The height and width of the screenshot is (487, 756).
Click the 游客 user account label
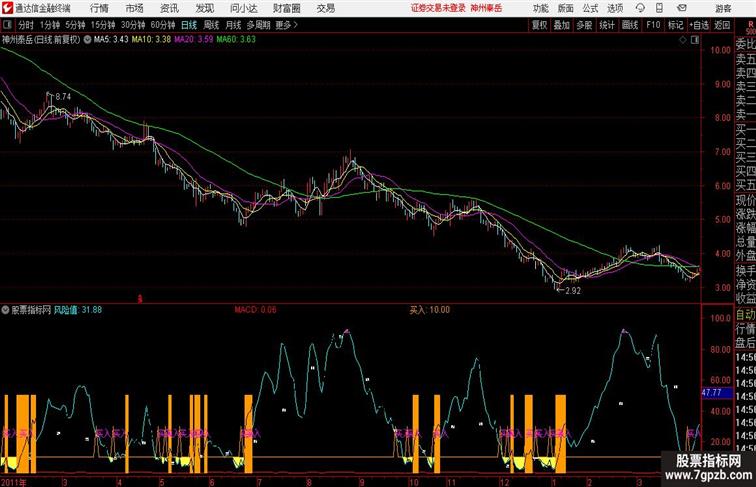pos(723,8)
